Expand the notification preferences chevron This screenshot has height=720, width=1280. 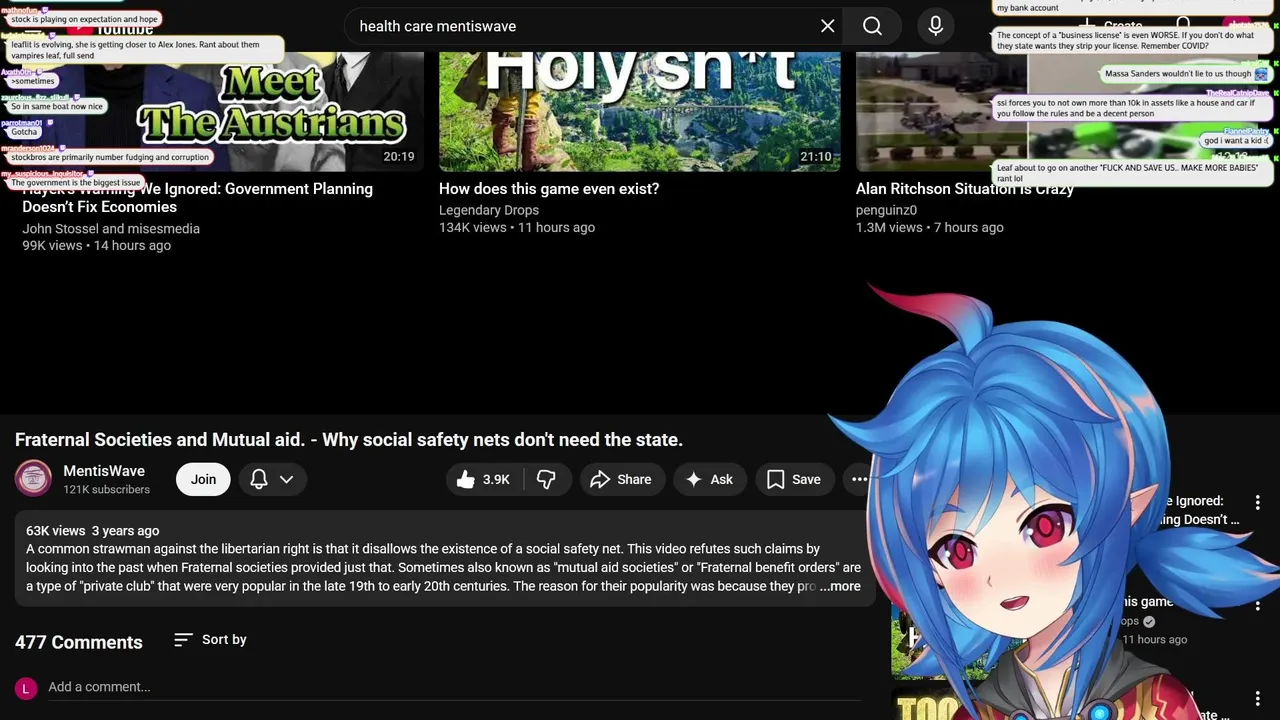tap(287, 479)
